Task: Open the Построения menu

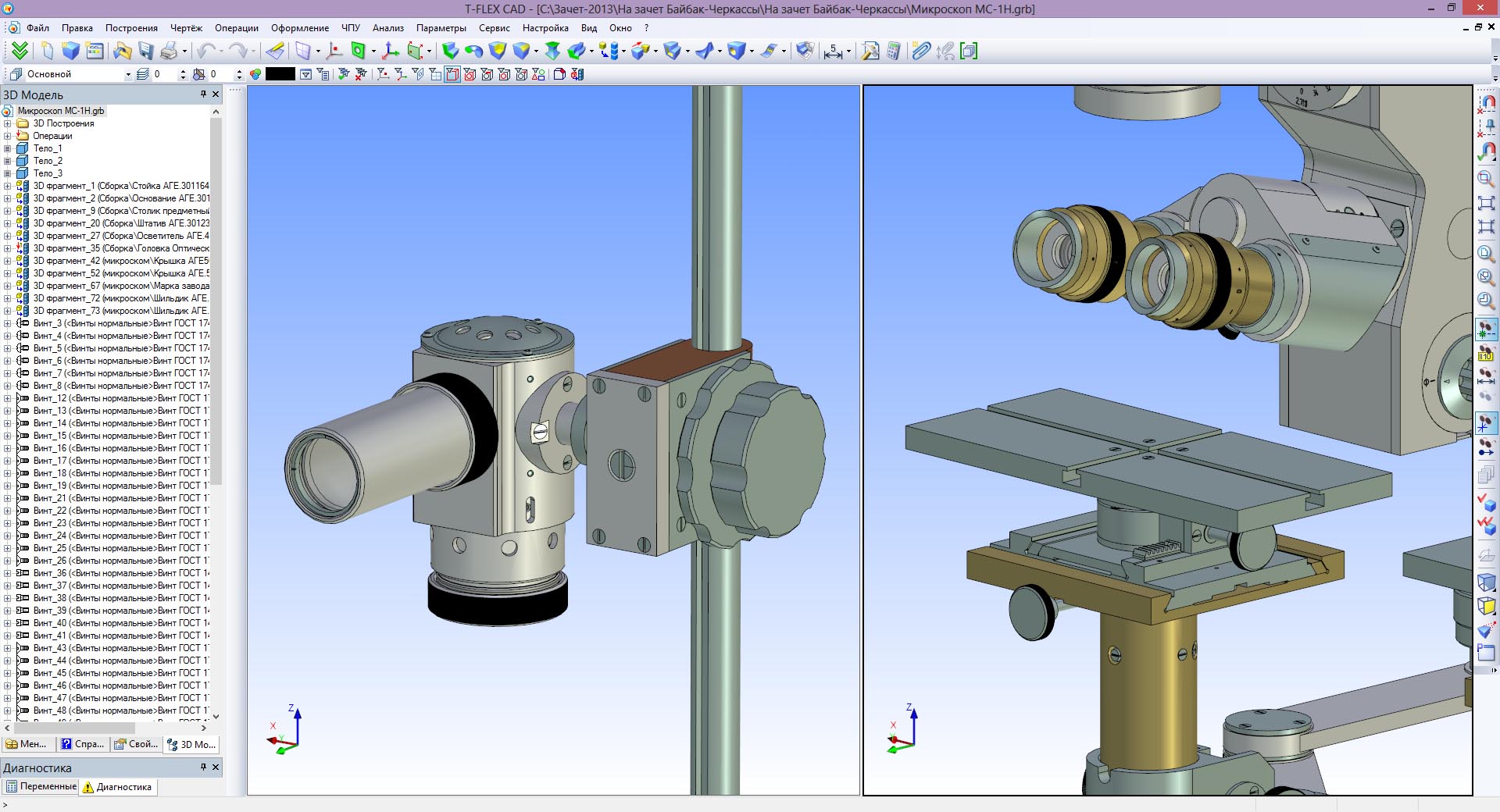Action: 131,28
